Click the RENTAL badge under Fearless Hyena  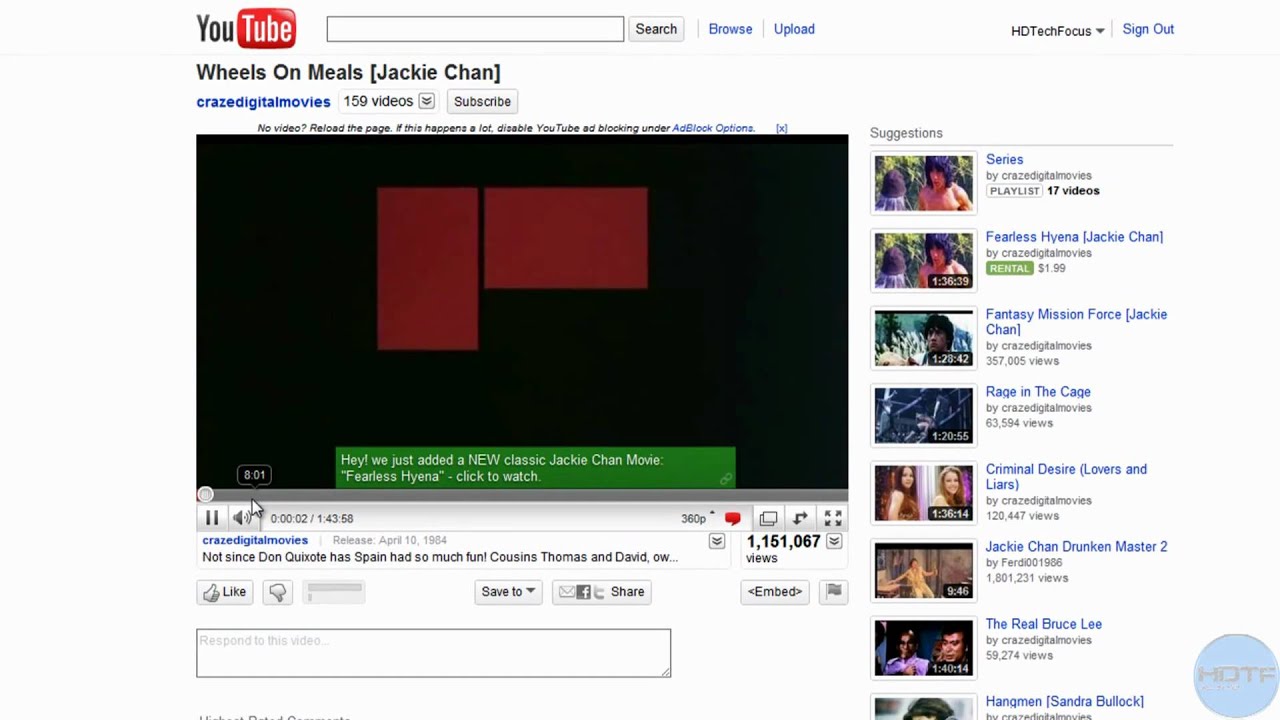point(1009,268)
